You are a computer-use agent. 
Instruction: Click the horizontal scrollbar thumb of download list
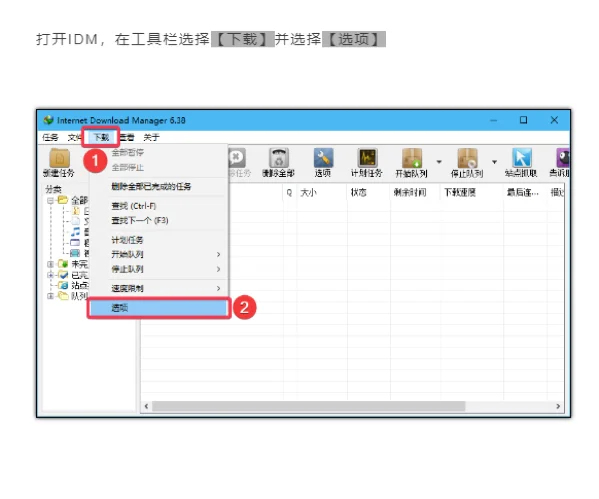309,406
